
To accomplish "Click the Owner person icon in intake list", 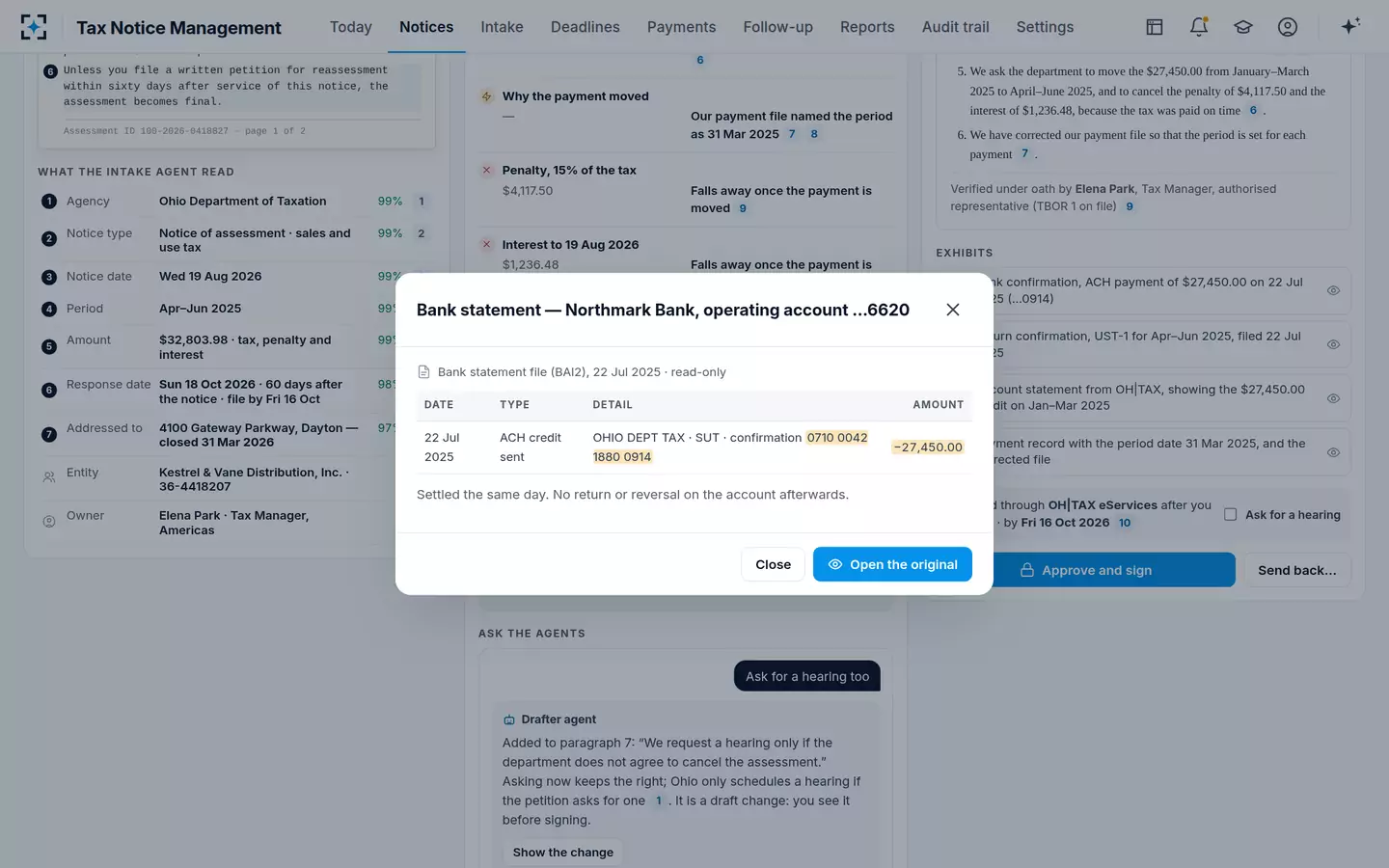I will coord(49,521).
